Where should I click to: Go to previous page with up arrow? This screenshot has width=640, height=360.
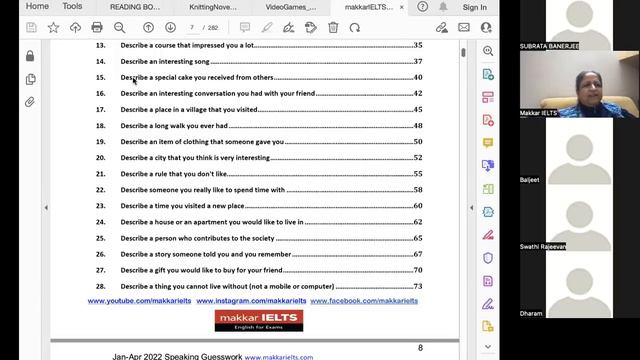click(149, 28)
